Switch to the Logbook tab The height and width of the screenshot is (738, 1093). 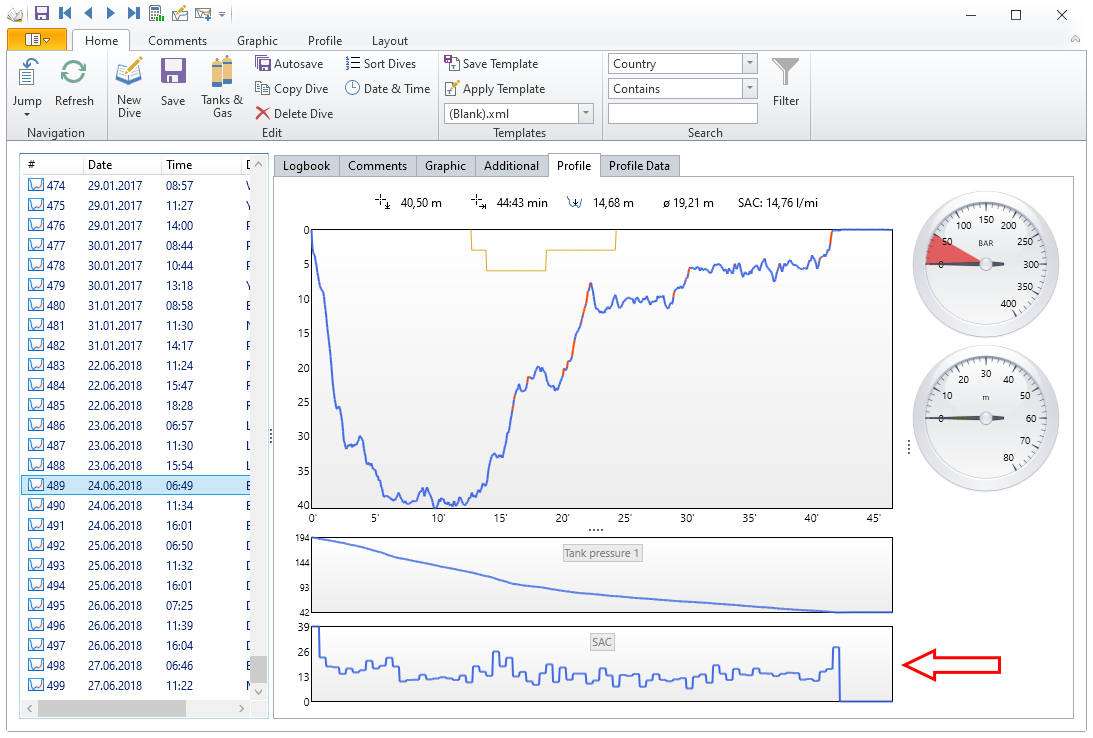pos(306,166)
